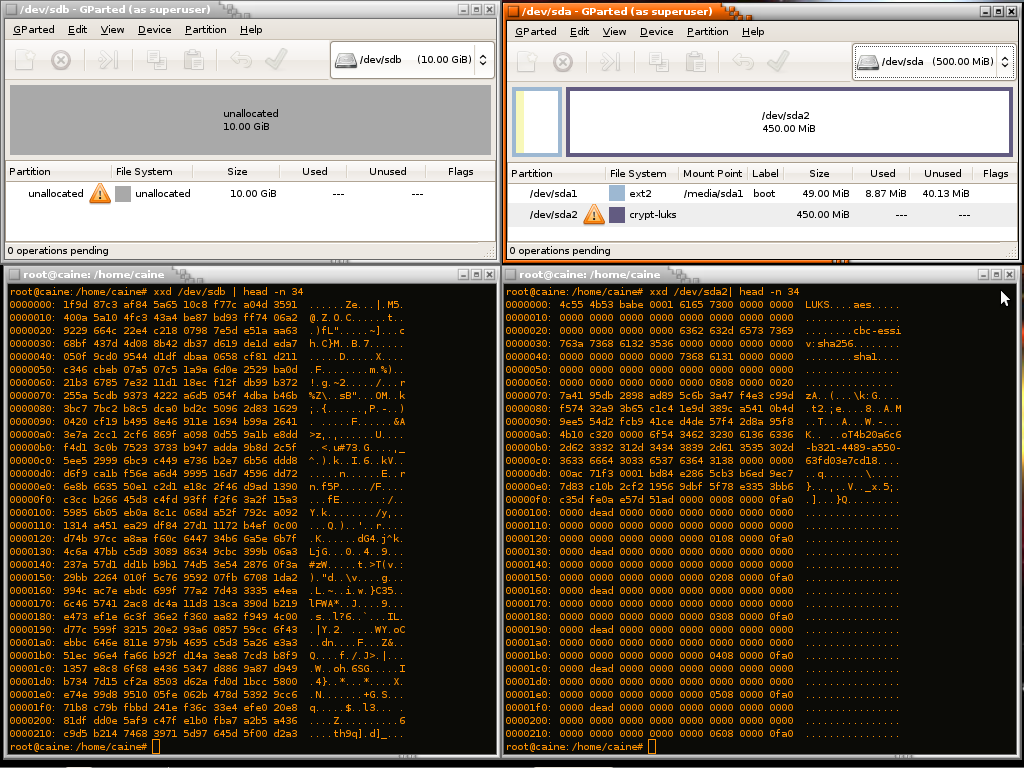
Task: Click hard disk icon in /dev/sdb selector
Action: (345, 60)
